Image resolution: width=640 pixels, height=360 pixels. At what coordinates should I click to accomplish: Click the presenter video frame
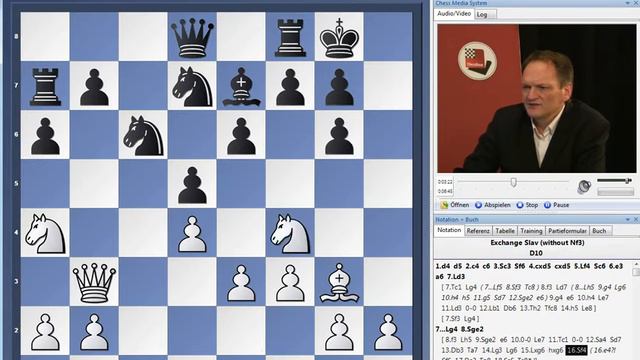click(x=536, y=98)
